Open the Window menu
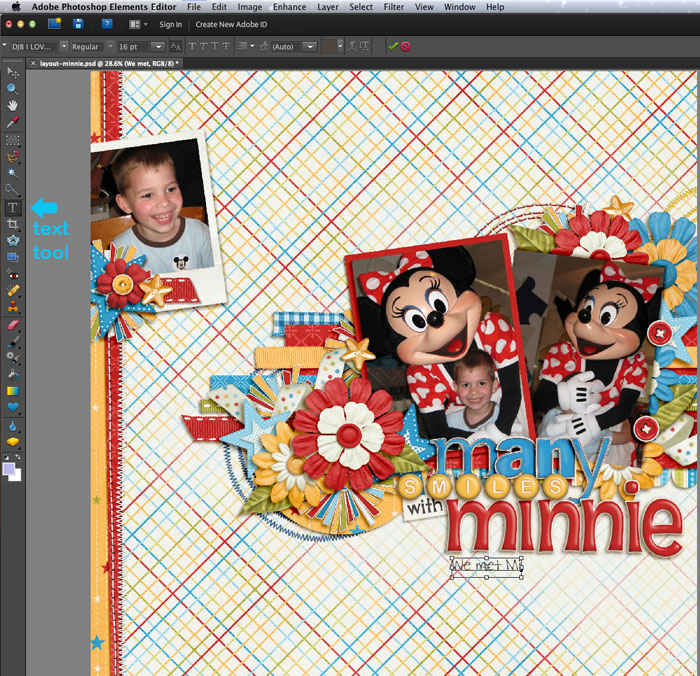 (x=459, y=7)
